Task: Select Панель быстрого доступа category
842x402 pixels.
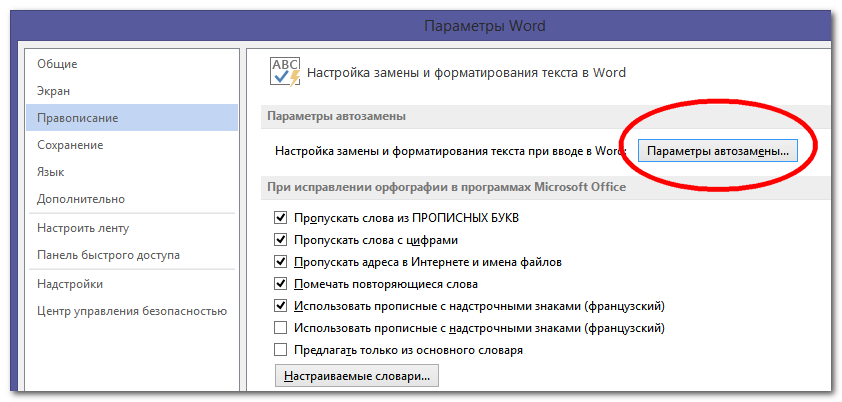Action: click(x=108, y=255)
